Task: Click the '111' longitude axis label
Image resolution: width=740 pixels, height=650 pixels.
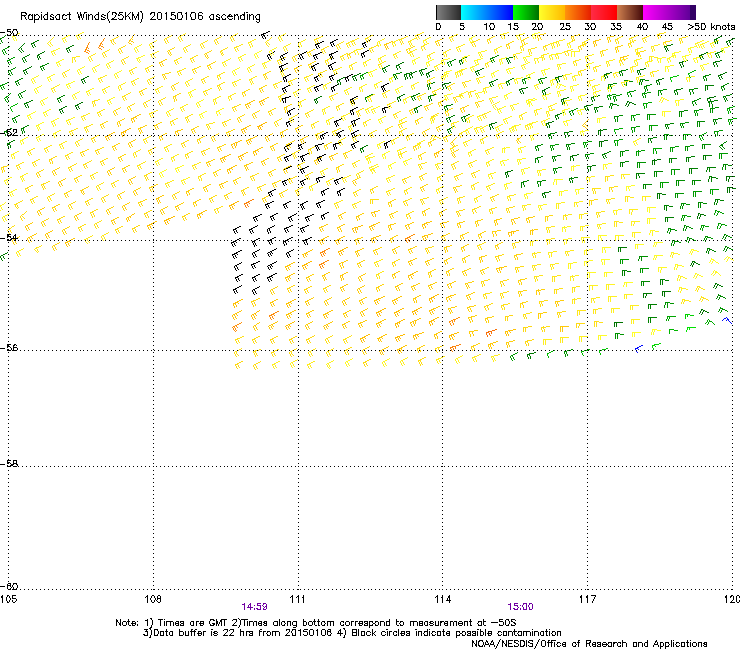Action: tap(297, 599)
